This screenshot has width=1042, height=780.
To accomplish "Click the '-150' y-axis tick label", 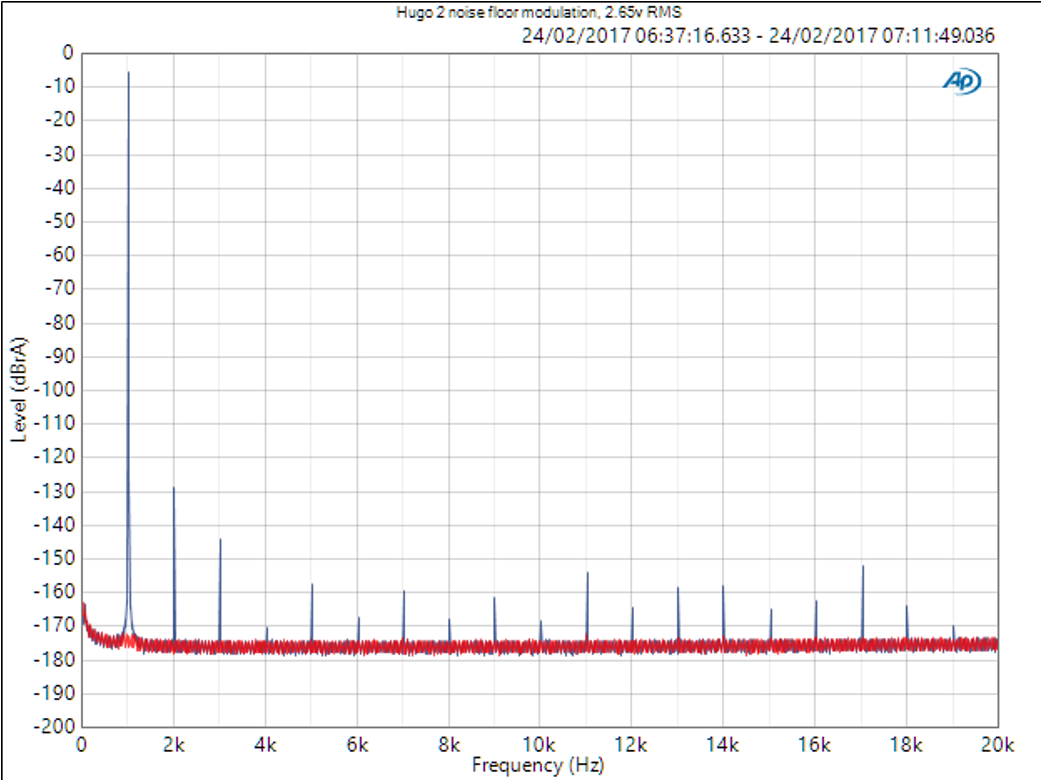I will tap(54, 558).
